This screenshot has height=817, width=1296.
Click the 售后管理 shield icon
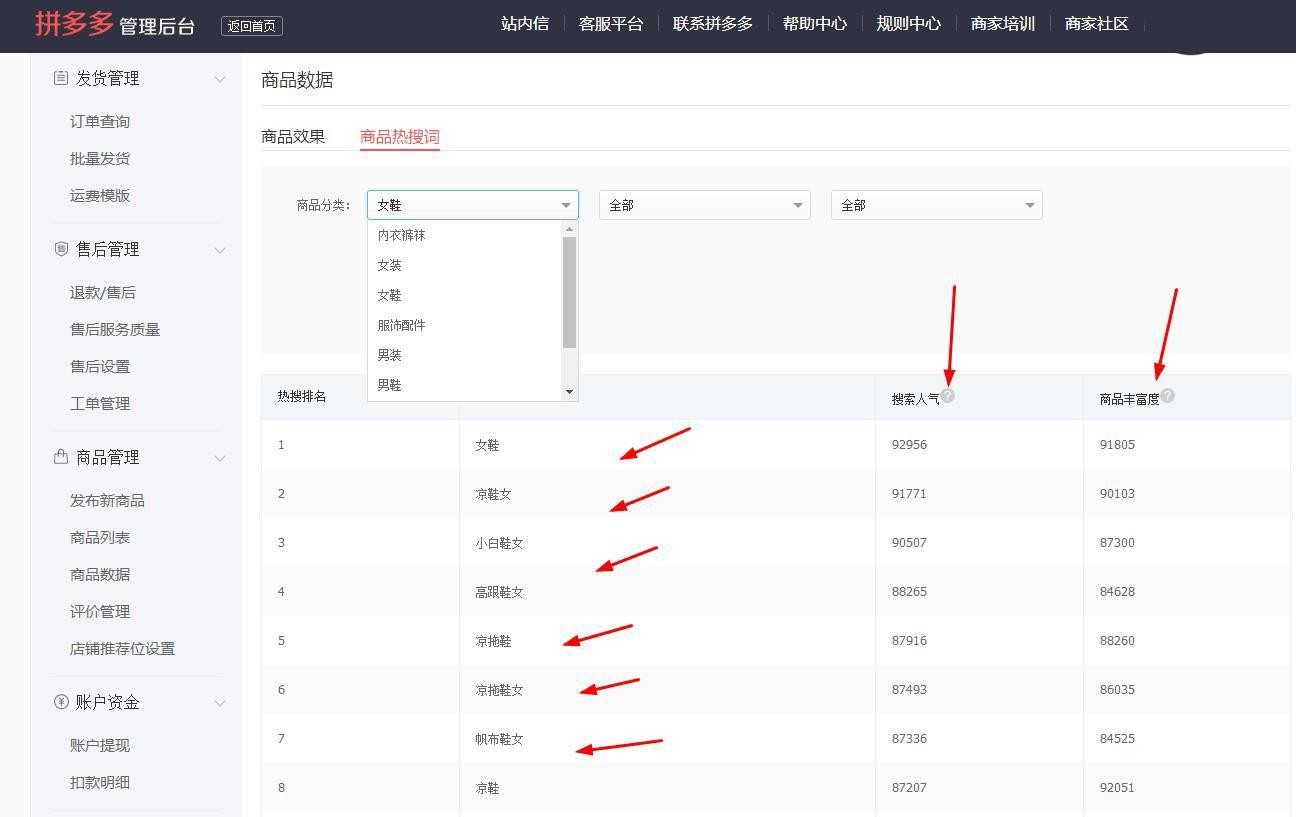tap(61, 249)
